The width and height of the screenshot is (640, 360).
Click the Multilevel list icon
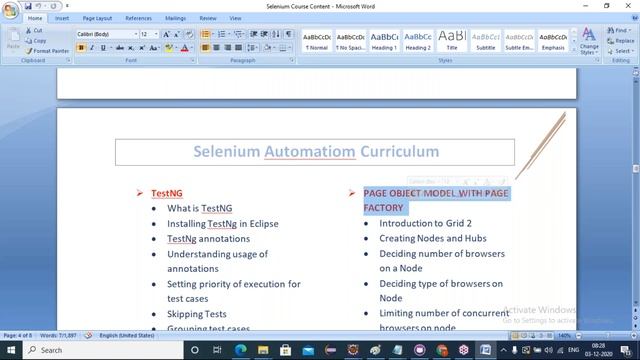238,34
